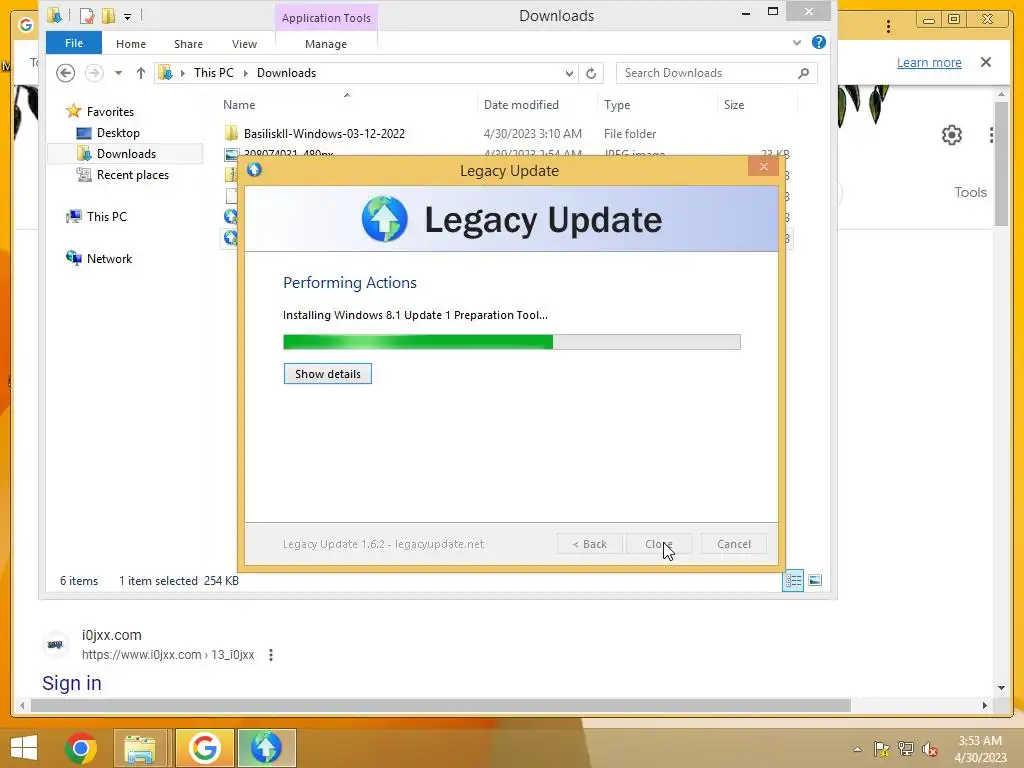Click the installation progress bar
The width and height of the screenshot is (1024, 768).
pos(511,342)
